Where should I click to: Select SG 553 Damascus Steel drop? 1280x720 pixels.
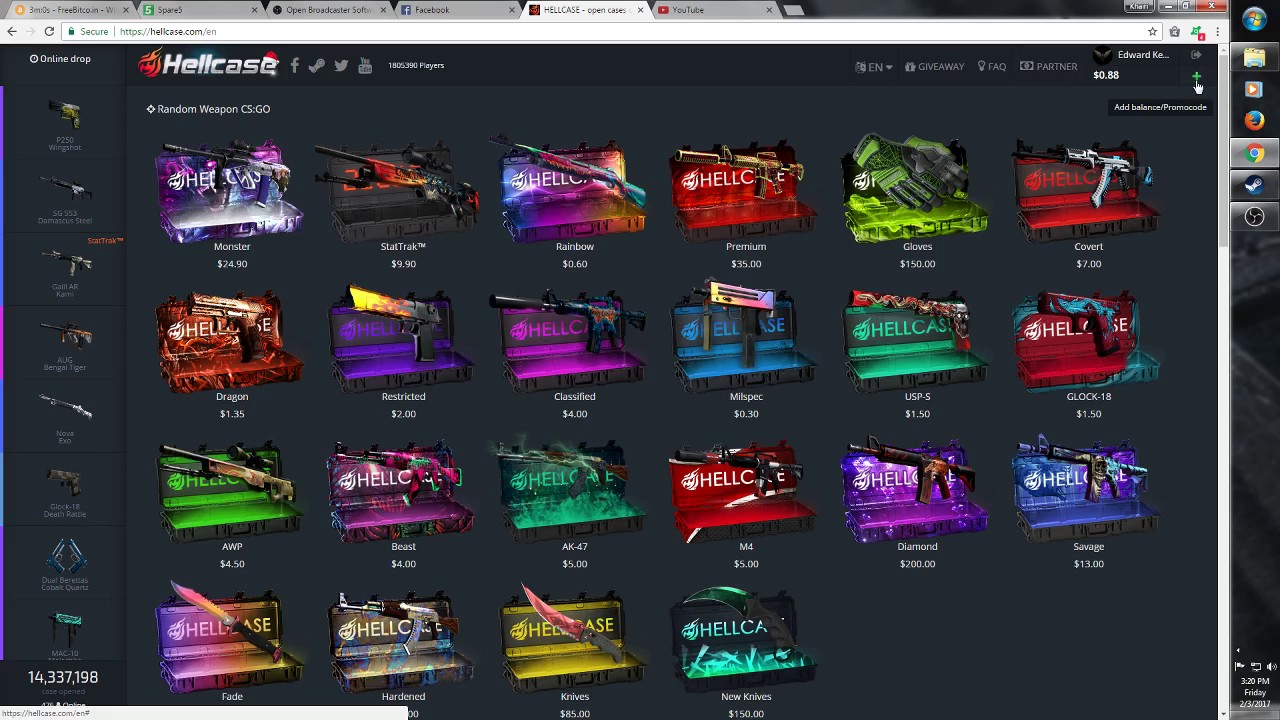[65, 198]
